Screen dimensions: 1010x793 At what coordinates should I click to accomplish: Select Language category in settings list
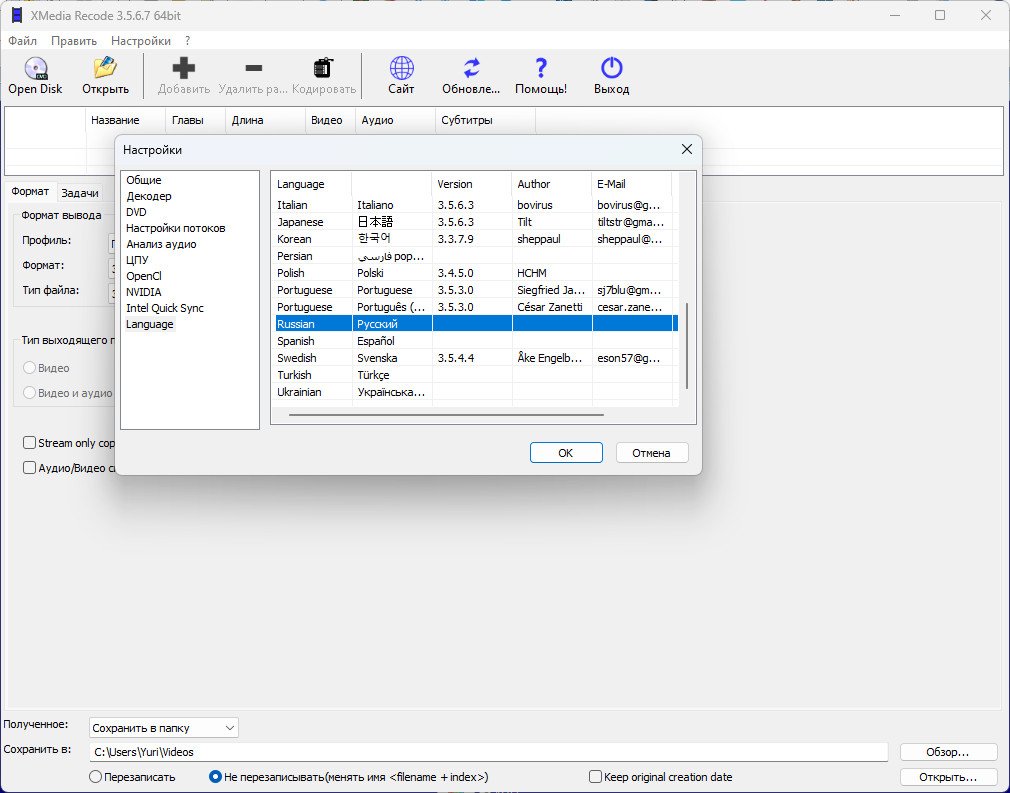pyautogui.click(x=149, y=324)
